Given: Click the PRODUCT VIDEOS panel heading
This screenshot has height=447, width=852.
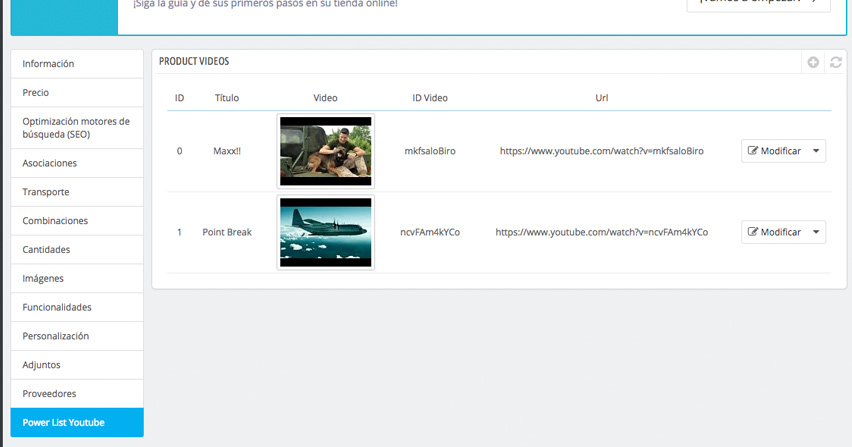Looking at the screenshot, I should 194,61.
